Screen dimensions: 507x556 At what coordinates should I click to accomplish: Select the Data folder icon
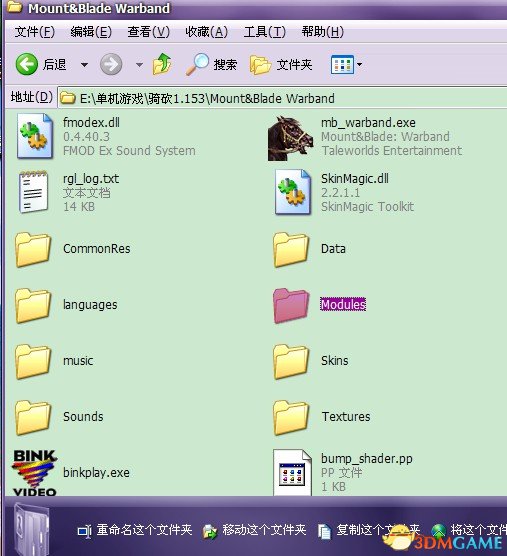291,249
